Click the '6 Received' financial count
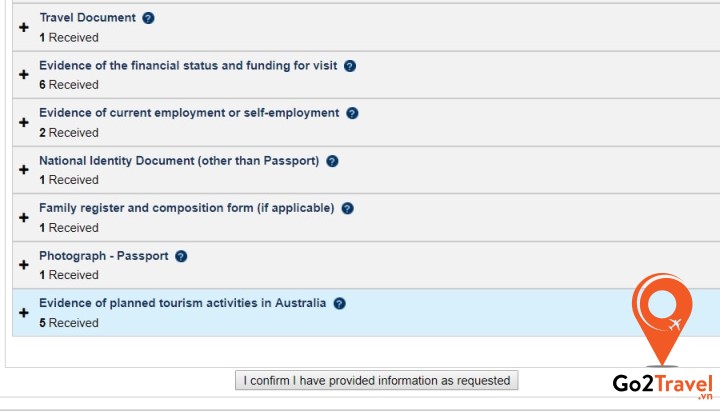The height and width of the screenshot is (411, 720). (x=69, y=85)
